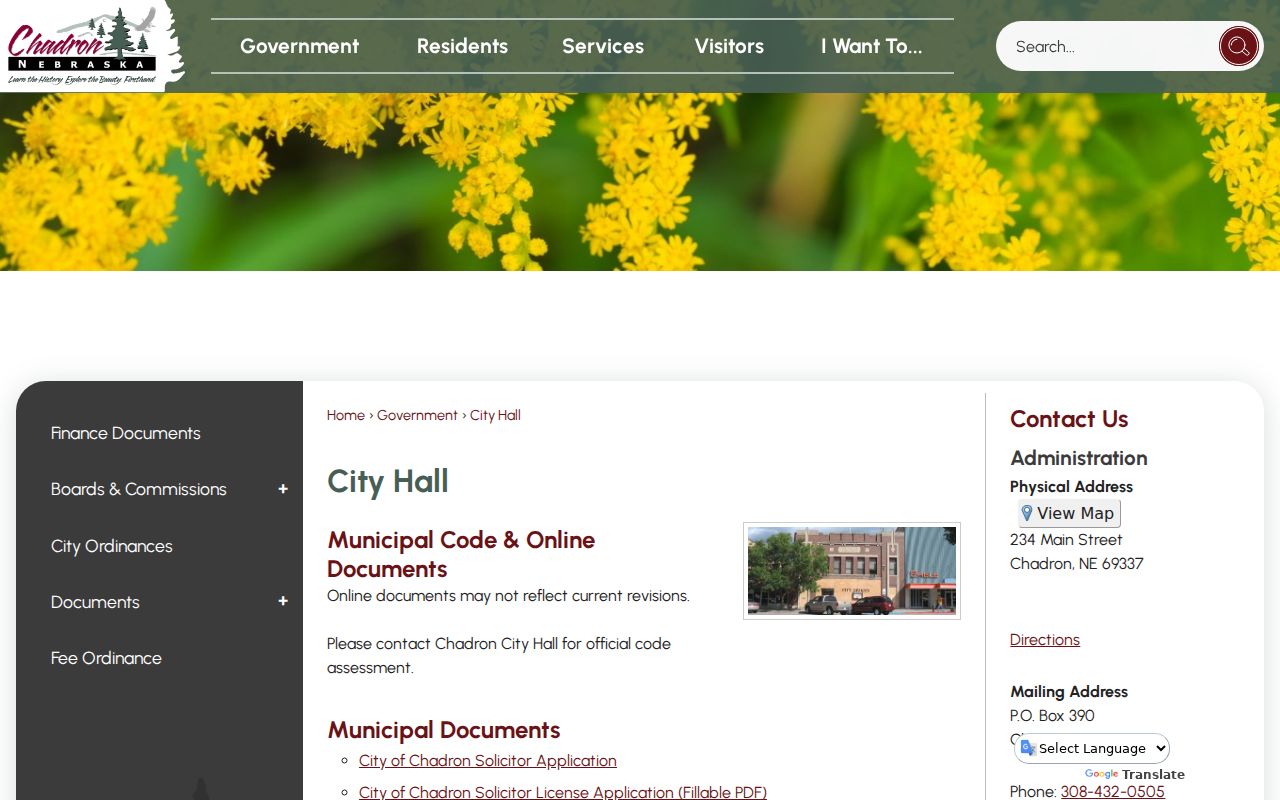This screenshot has height=800, width=1280.
Task: Click the Contact Us heading
Action: (x=1069, y=419)
